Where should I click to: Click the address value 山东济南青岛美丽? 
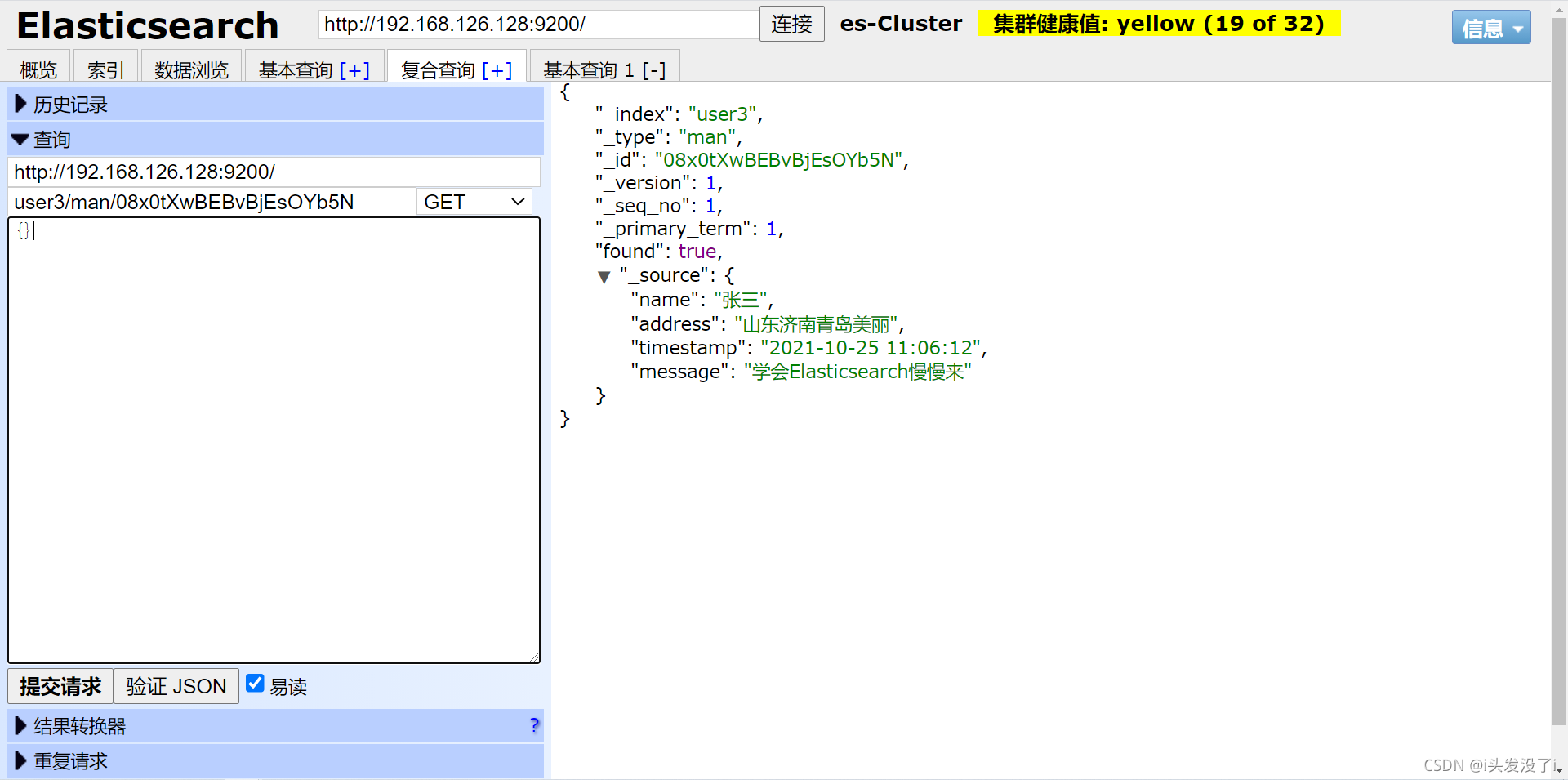(817, 324)
